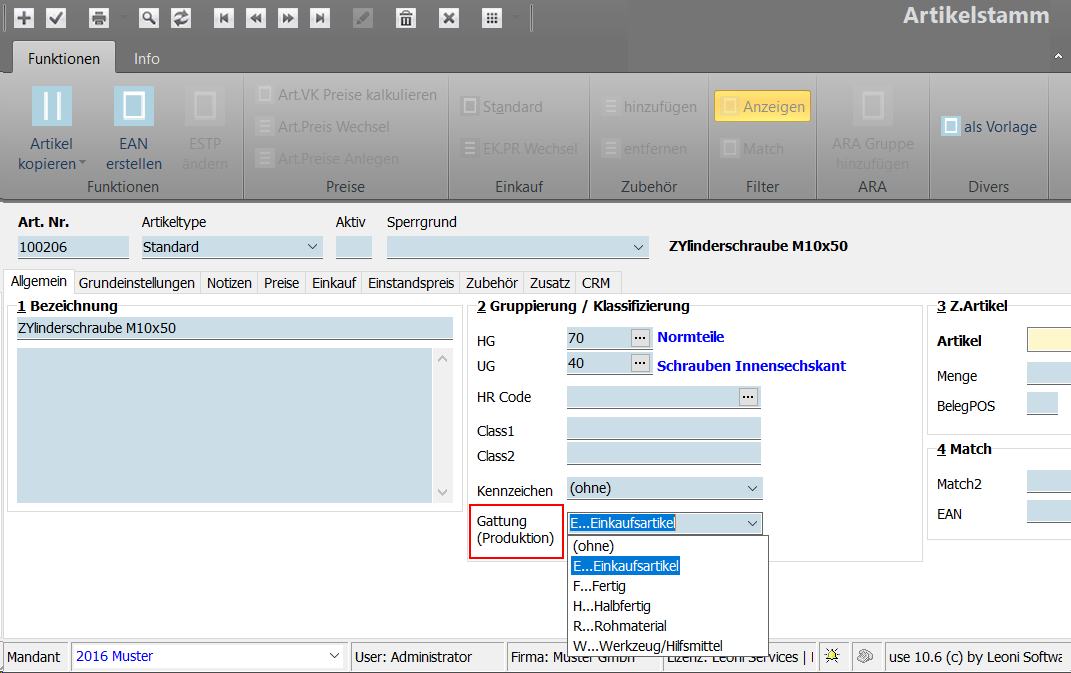Click the checkmark save icon
This screenshot has height=673, width=1071.
(56, 18)
